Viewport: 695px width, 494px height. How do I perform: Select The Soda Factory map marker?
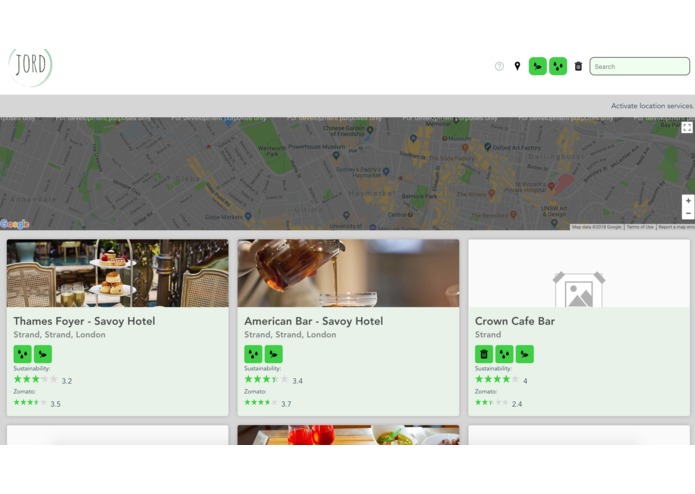click(465, 148)
